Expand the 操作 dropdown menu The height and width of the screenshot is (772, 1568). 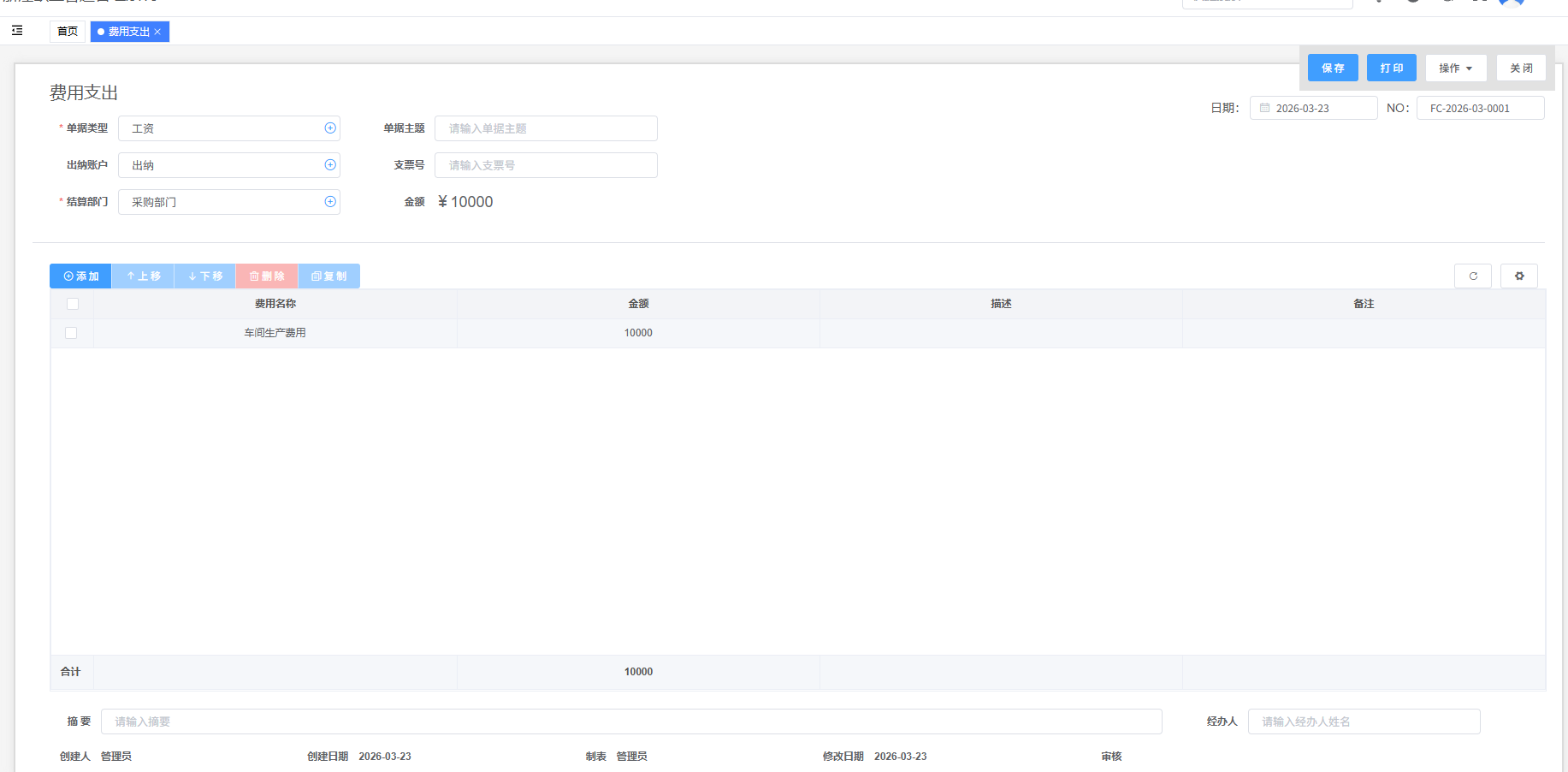tap(1455, 68)
